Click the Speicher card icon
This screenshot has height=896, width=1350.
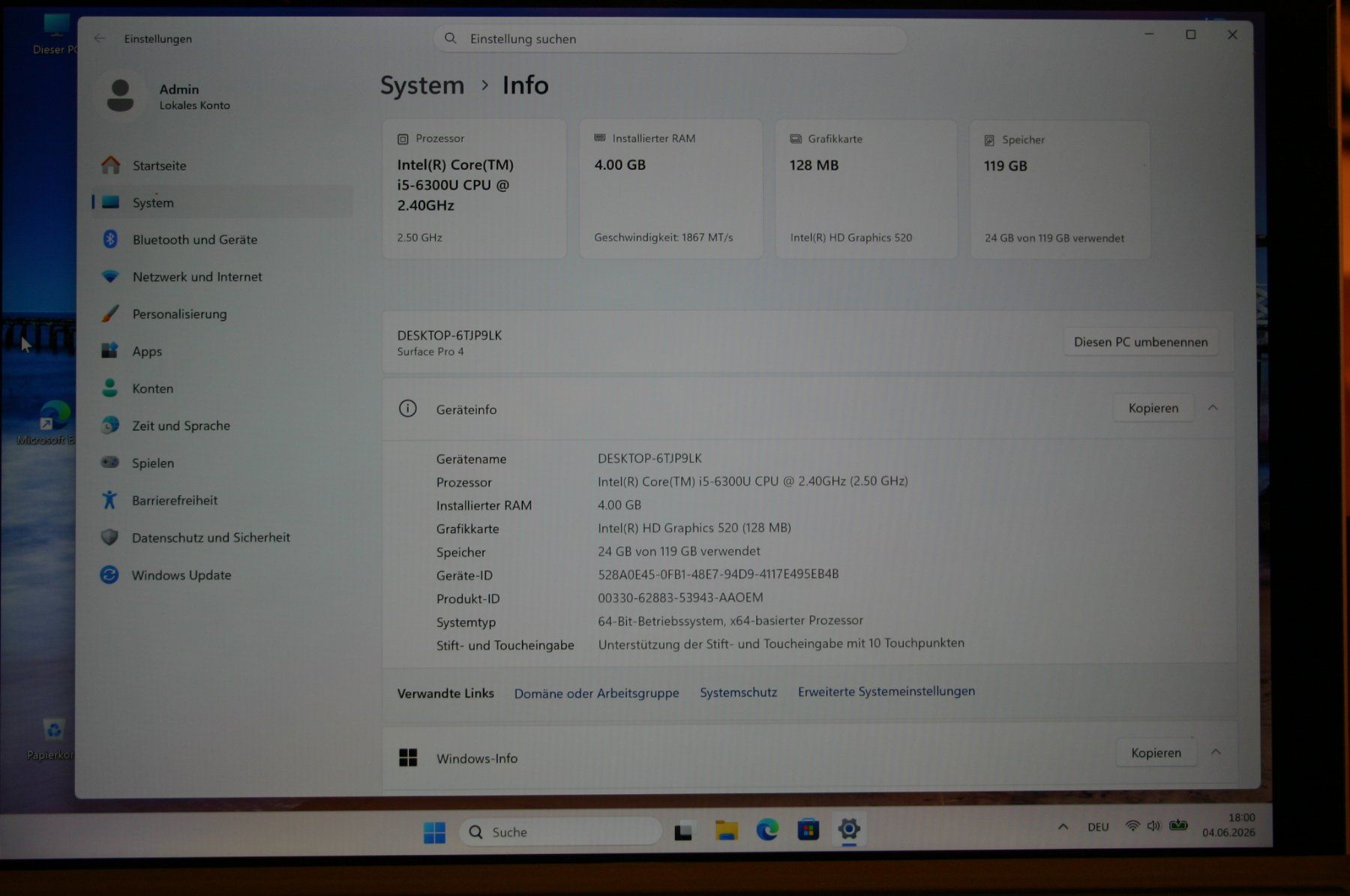coord(989,140)
